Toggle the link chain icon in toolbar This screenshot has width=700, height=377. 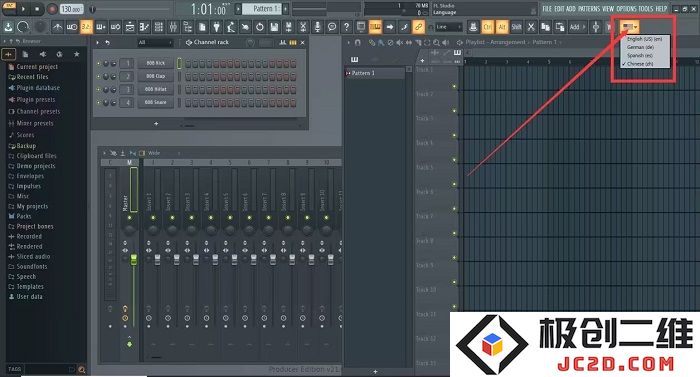pos(418,27)
